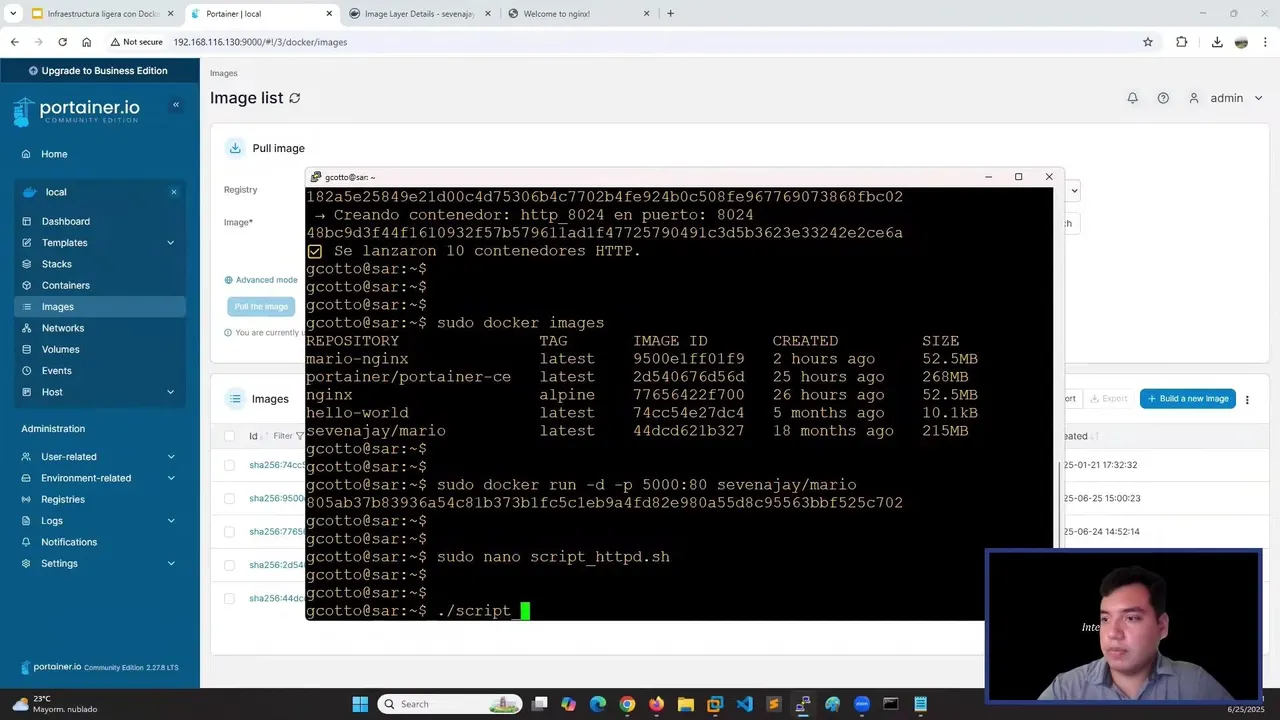Tick checkbox for sha256:2d54 image row

[x=229, y=565]
